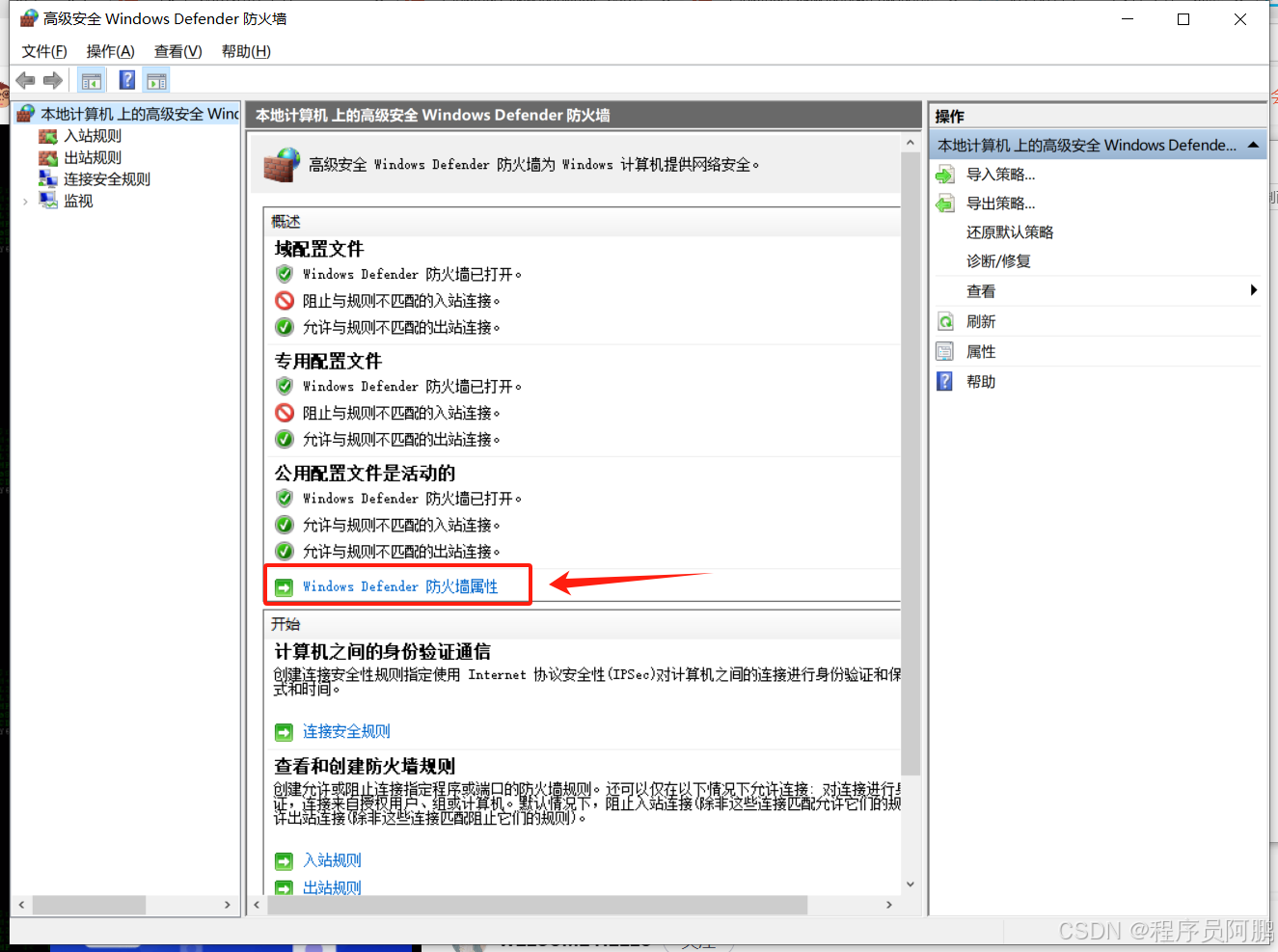Click the 出站规则 icon in tree
The image size is (1278, 952).
48,157
